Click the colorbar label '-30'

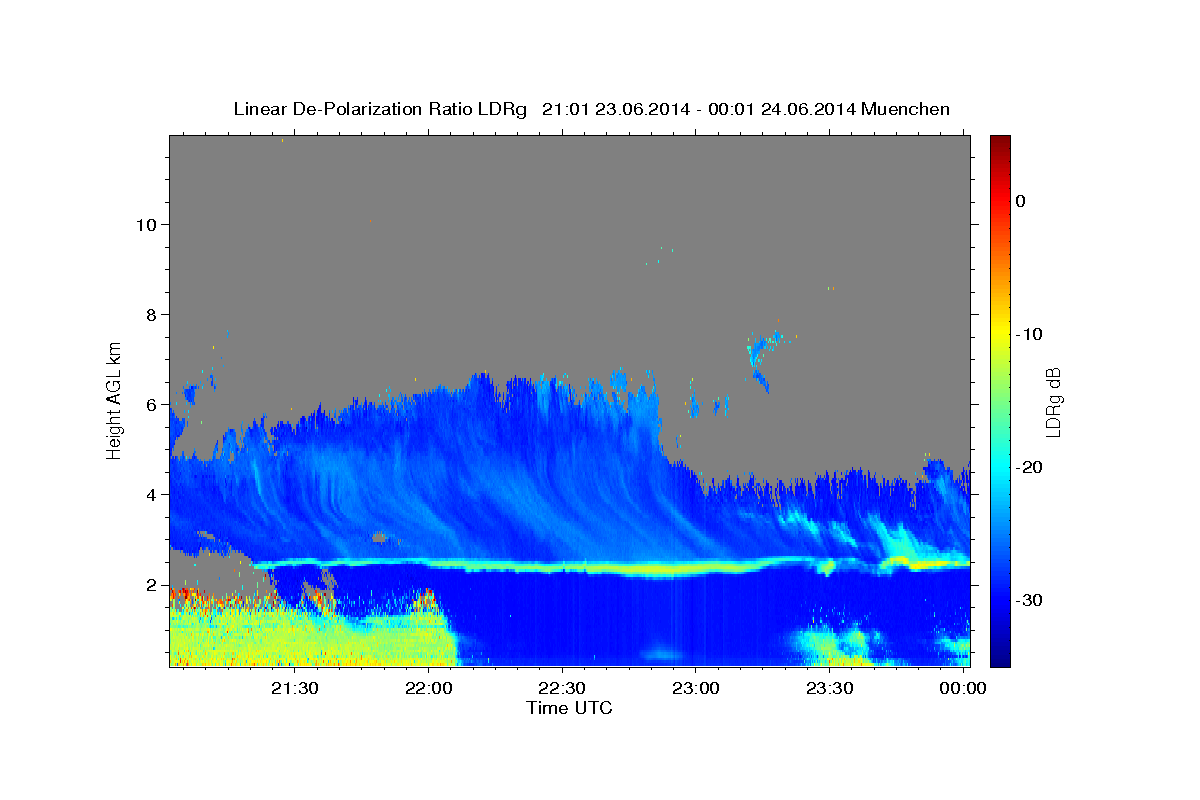click(x=1030, y=600)
